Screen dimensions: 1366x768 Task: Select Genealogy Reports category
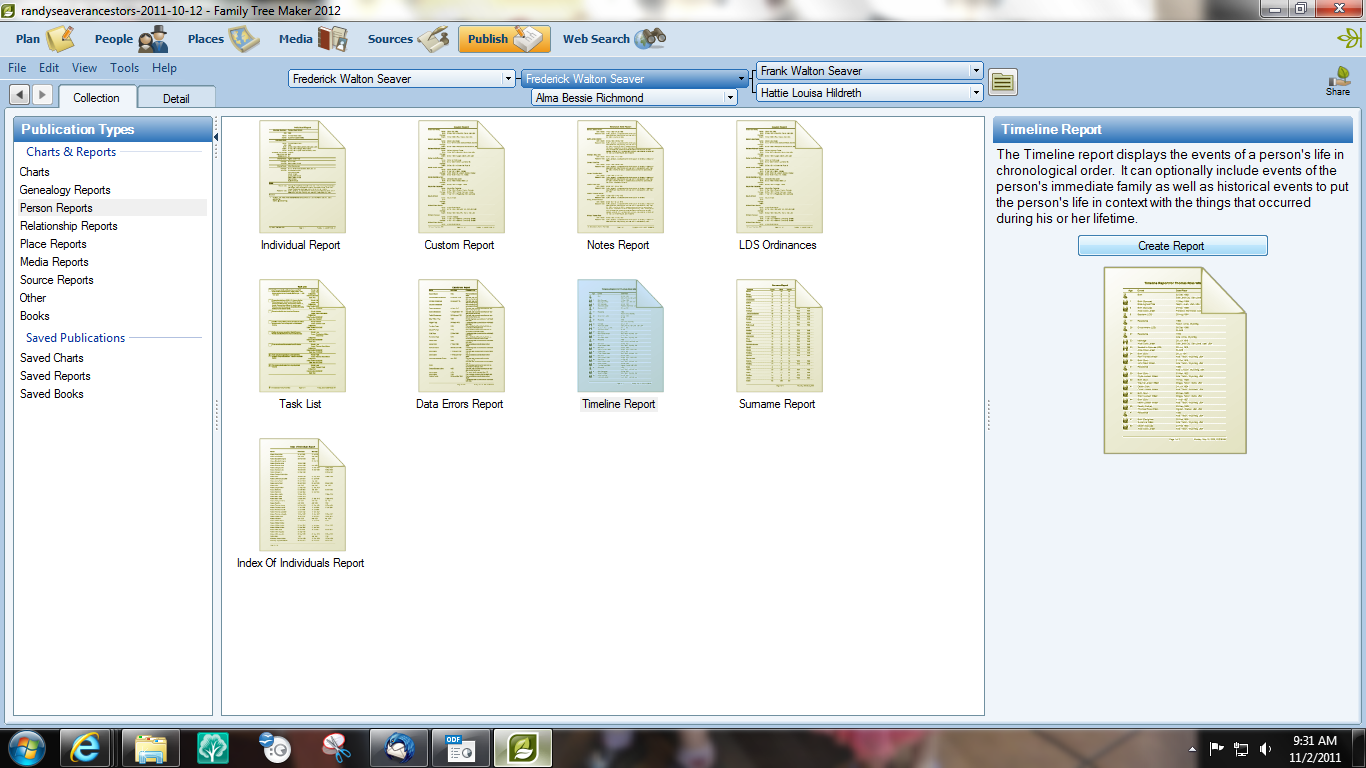pos(65,190)
